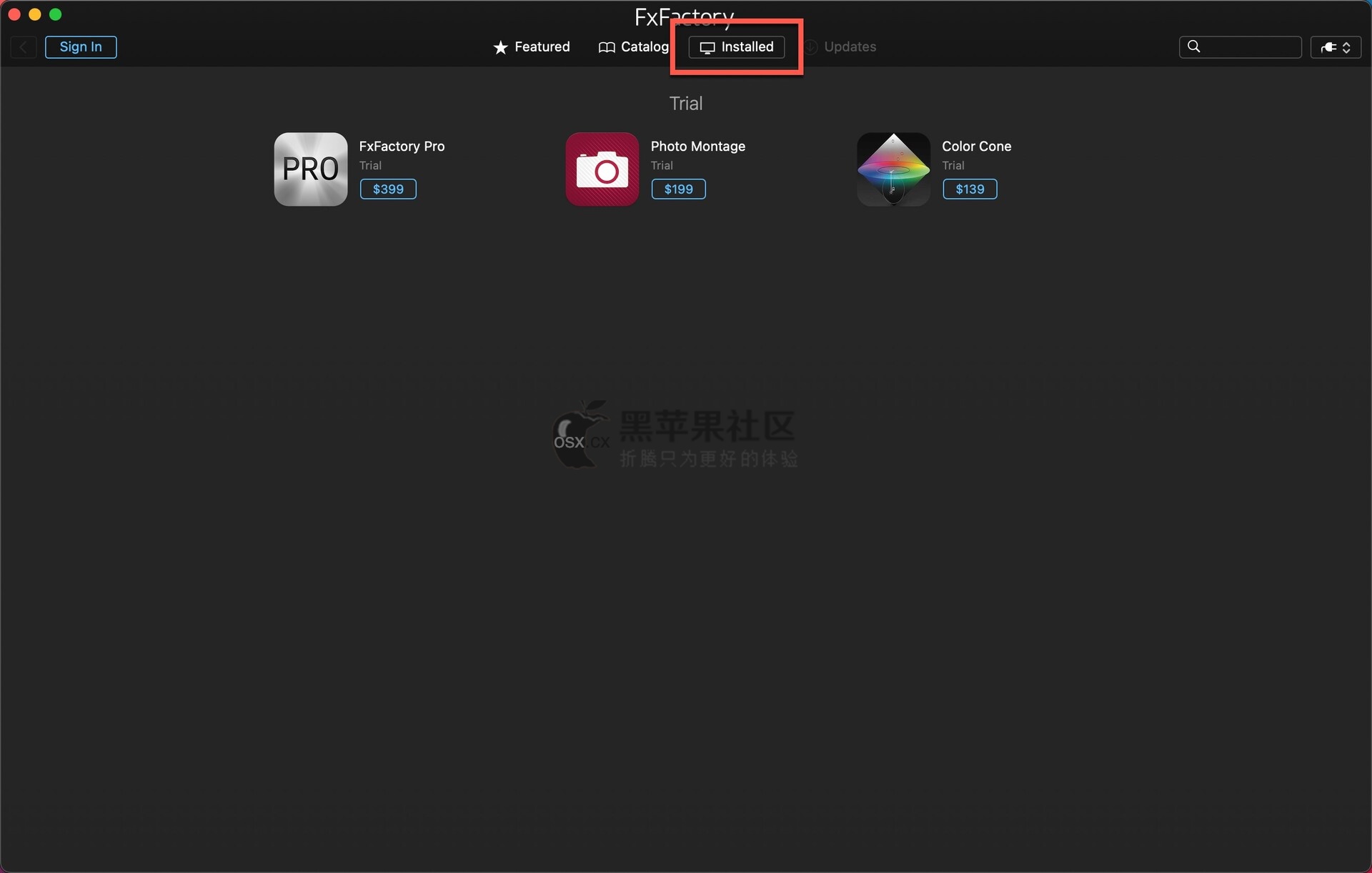Open the plug-in host filter dropdown

tap(1336, 47)
